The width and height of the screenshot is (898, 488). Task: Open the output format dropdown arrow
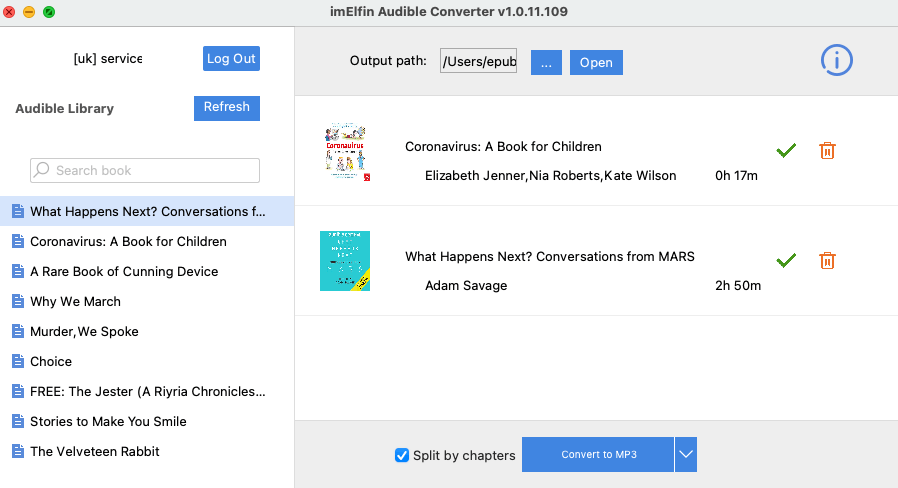[686, 454]
